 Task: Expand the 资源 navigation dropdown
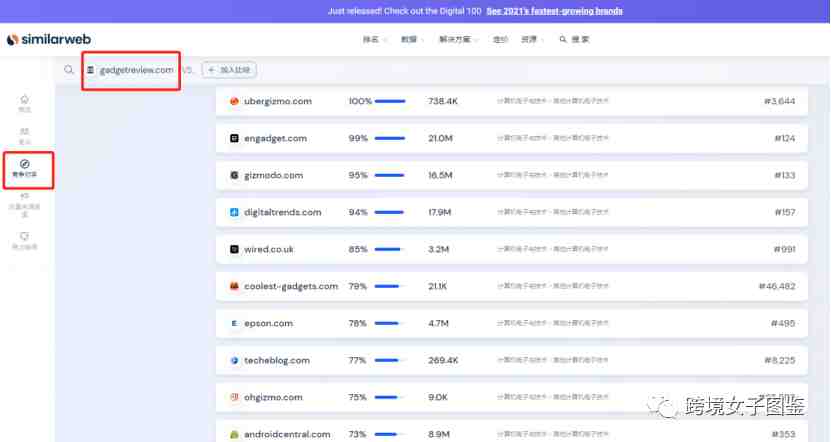point(532,39)
